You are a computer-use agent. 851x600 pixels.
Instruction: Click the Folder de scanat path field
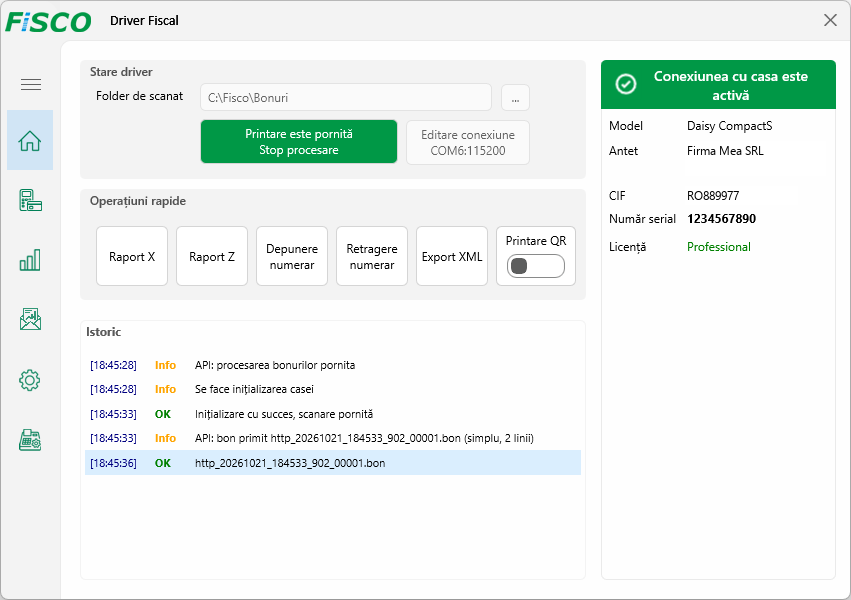point(346,98)
